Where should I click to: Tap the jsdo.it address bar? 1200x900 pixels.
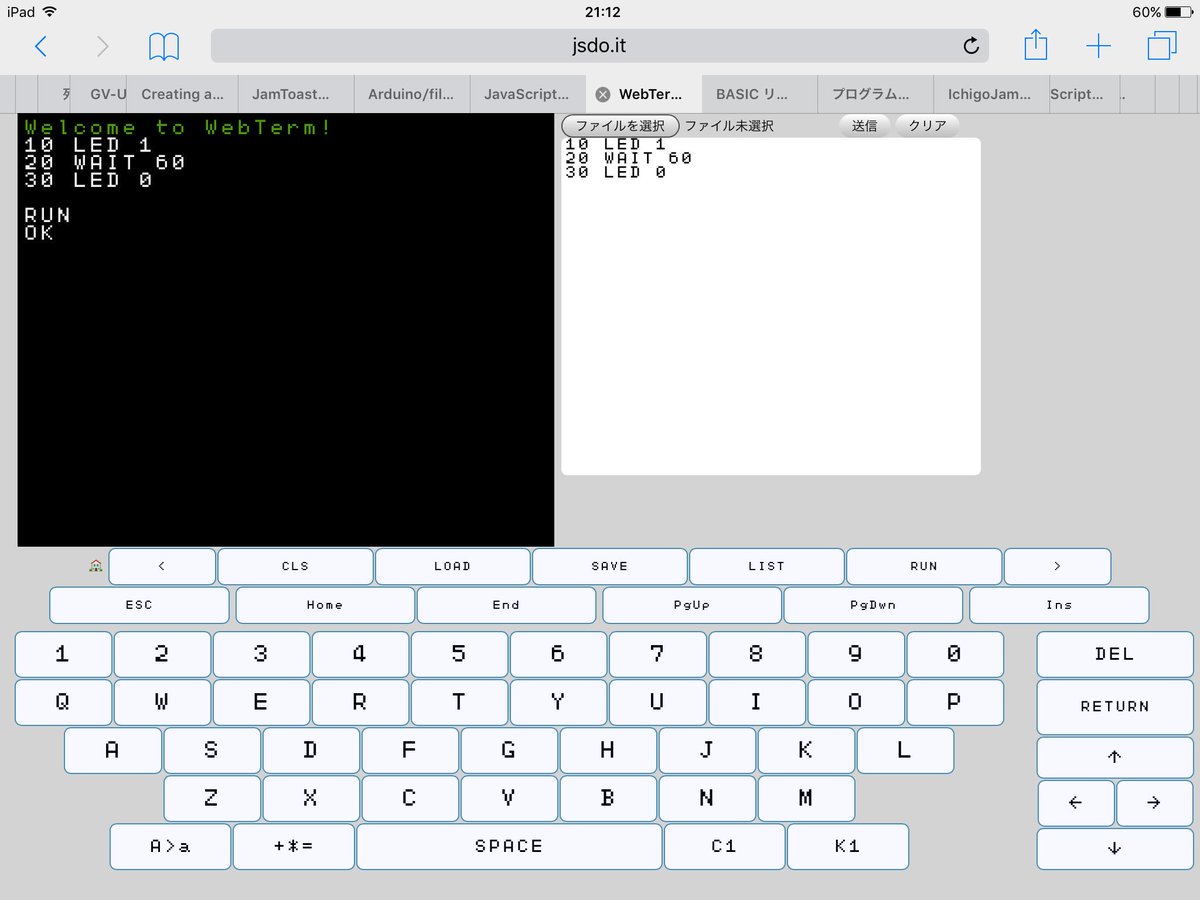click(x=600, y=46)
